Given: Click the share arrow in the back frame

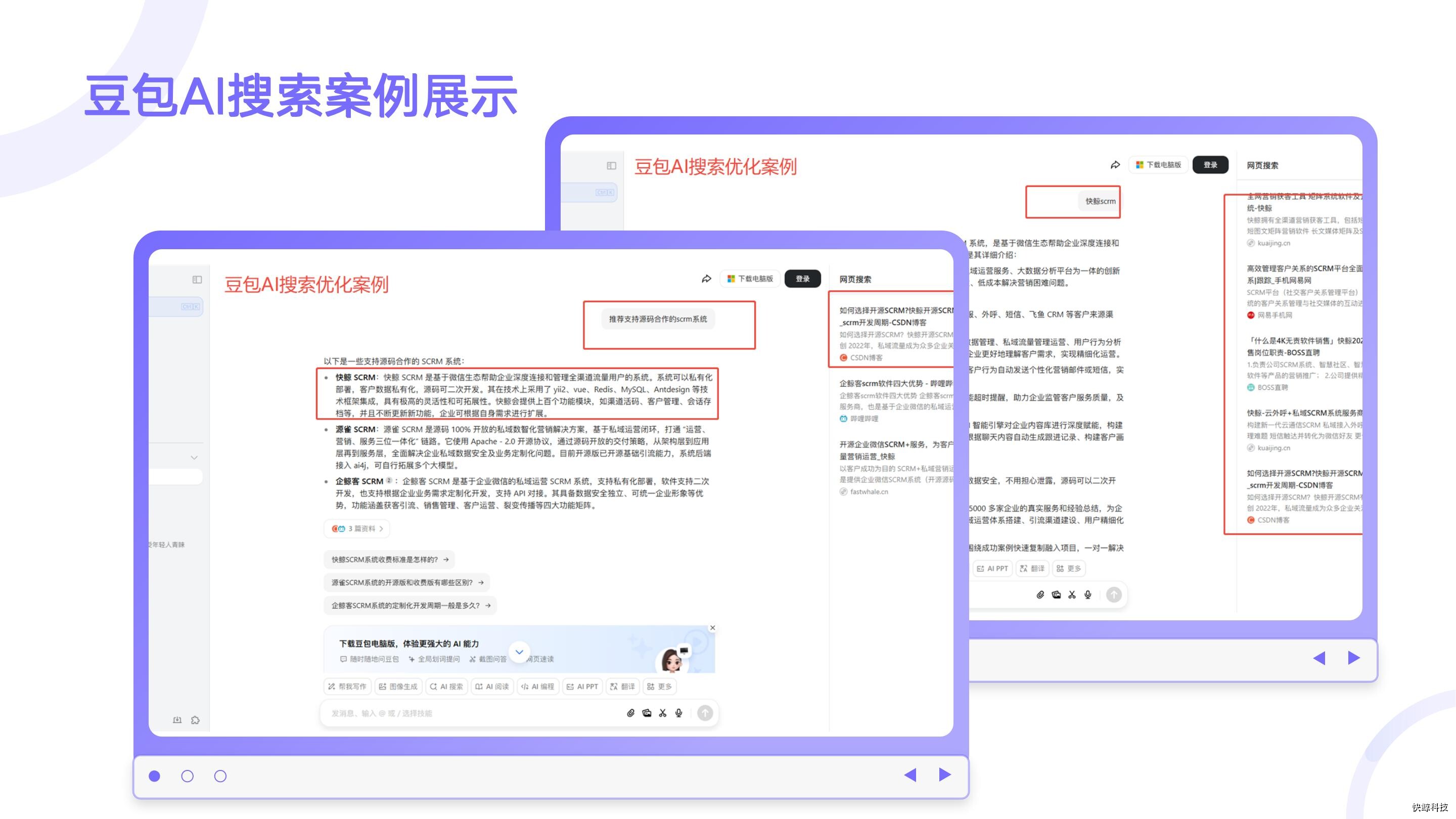Looking at the screenshot, I should [x=1115, y=165].
